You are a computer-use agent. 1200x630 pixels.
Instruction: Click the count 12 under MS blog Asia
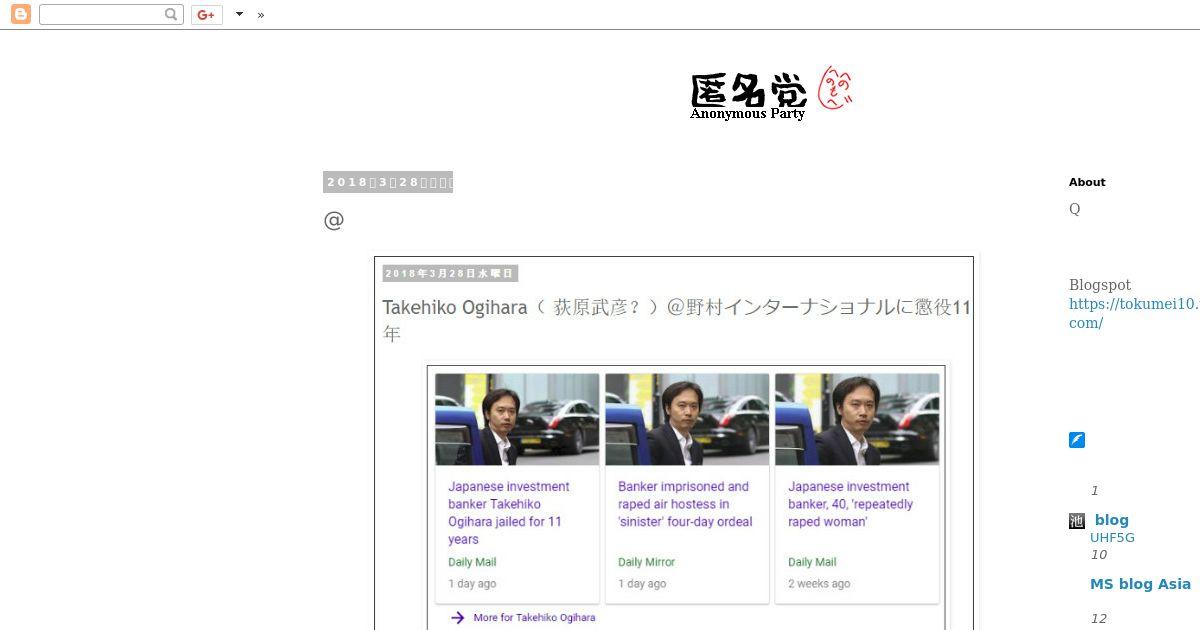pyautogui.click(x=1099, y=619)
